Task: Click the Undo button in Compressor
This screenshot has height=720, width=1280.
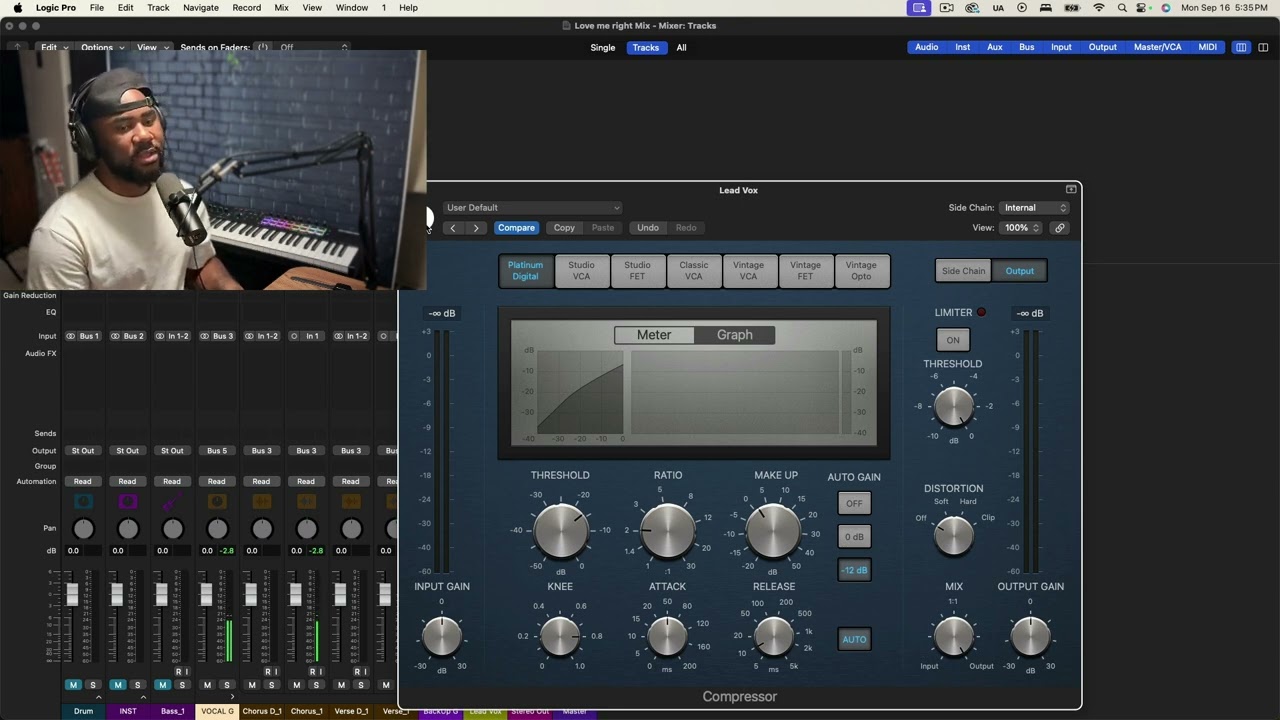Action: click(648, 228)
